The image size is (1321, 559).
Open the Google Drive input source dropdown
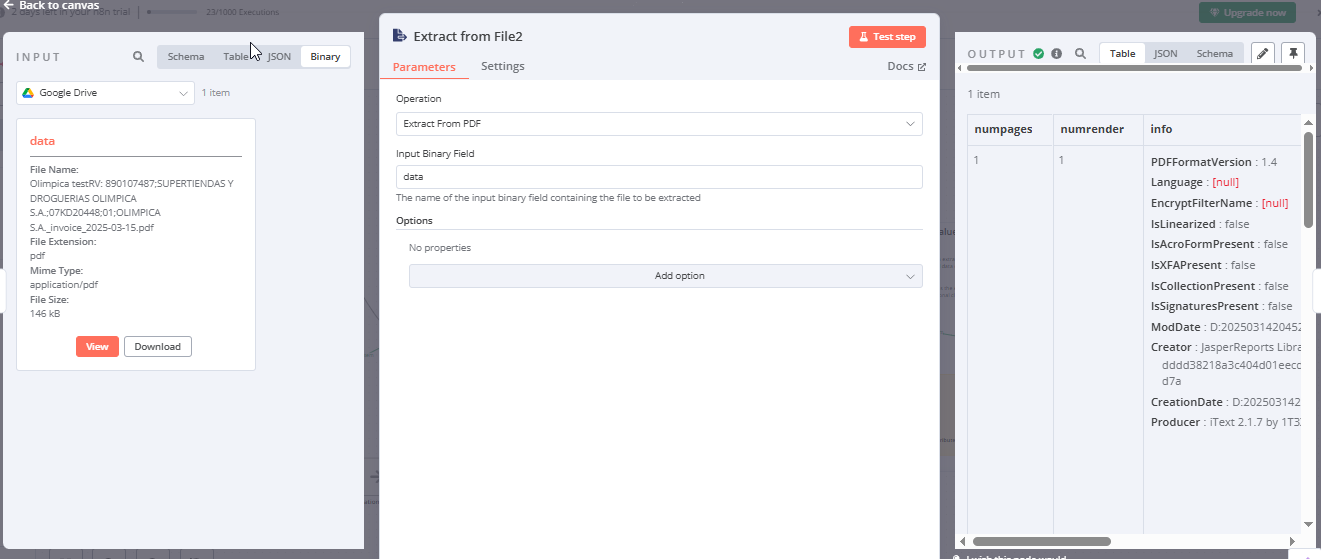click(105, 93)
